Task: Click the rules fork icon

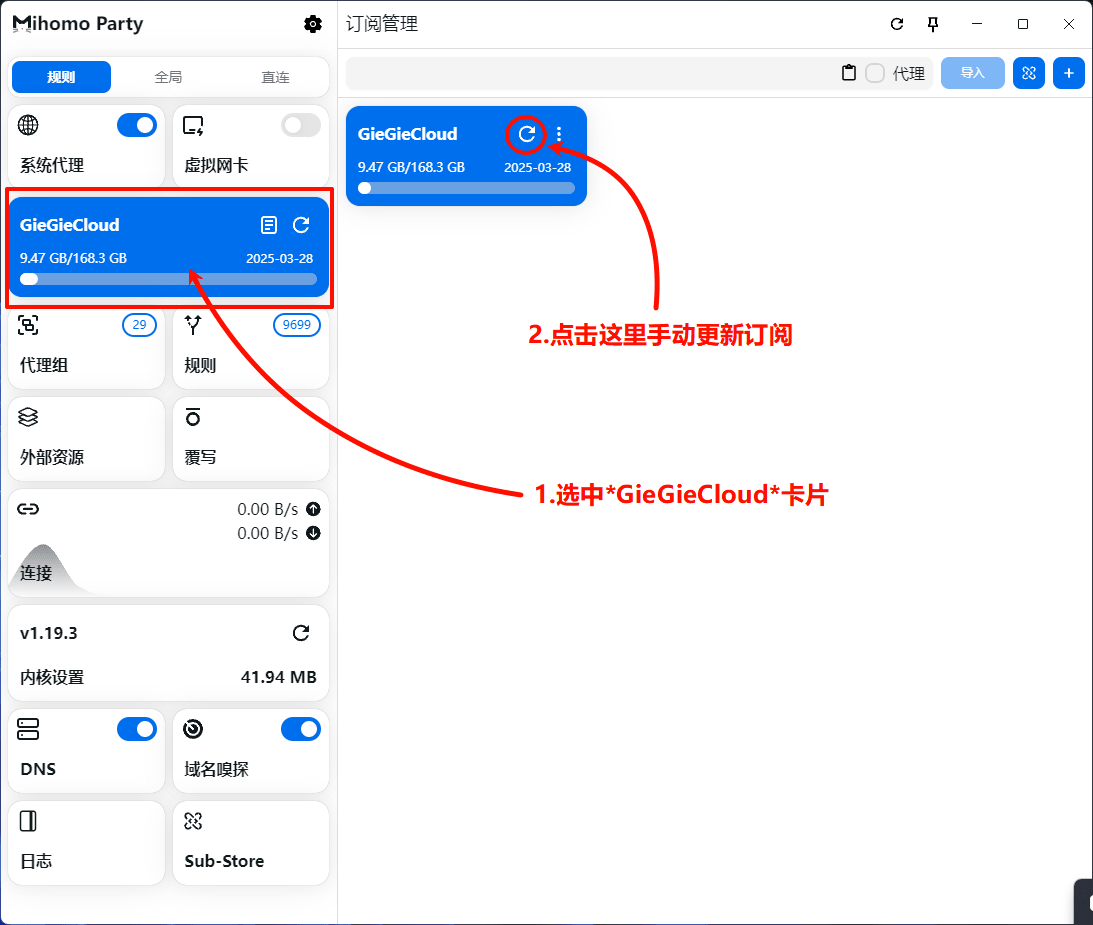Action: [193, 325]
